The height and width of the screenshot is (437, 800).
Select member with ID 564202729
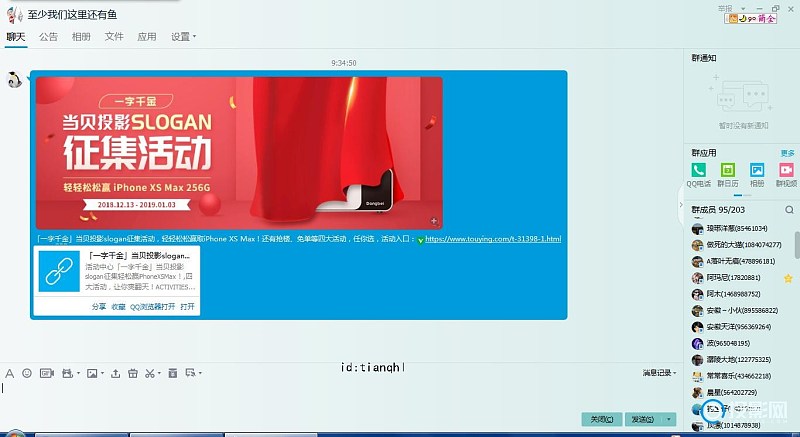coord(735,393)
